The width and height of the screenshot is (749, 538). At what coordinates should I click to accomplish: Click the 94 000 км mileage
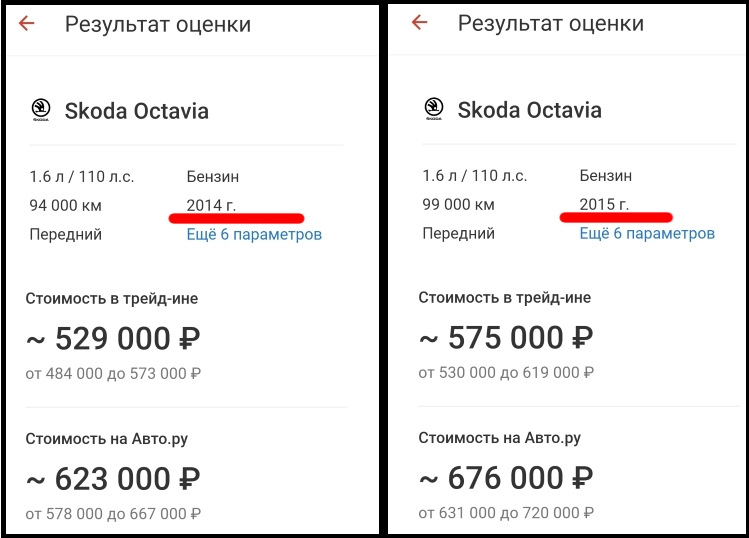(65, 205)
